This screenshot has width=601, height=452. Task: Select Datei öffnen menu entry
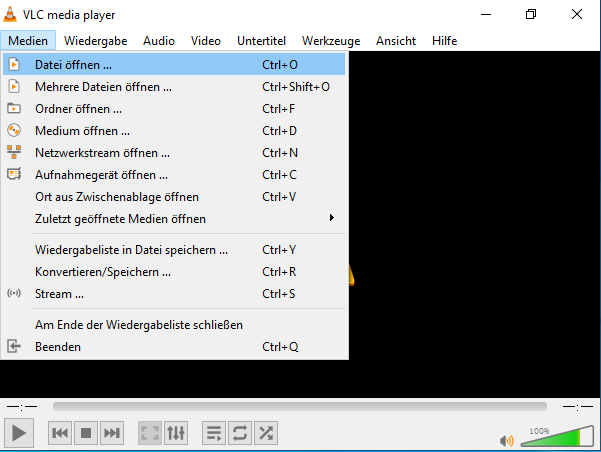pos(174,64)
